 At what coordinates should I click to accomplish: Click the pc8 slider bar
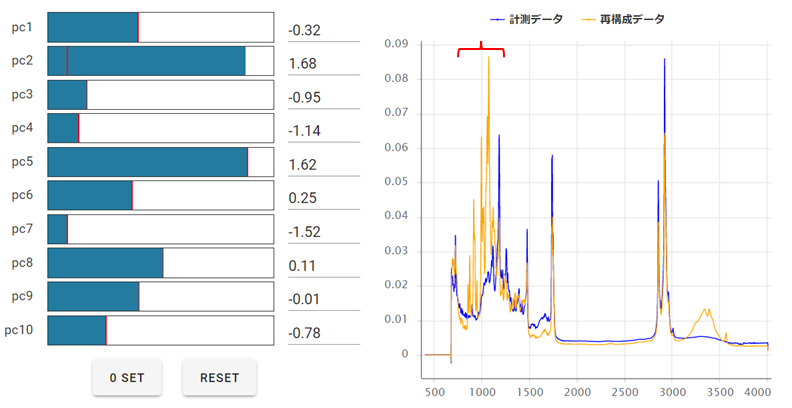coord(160,264)
